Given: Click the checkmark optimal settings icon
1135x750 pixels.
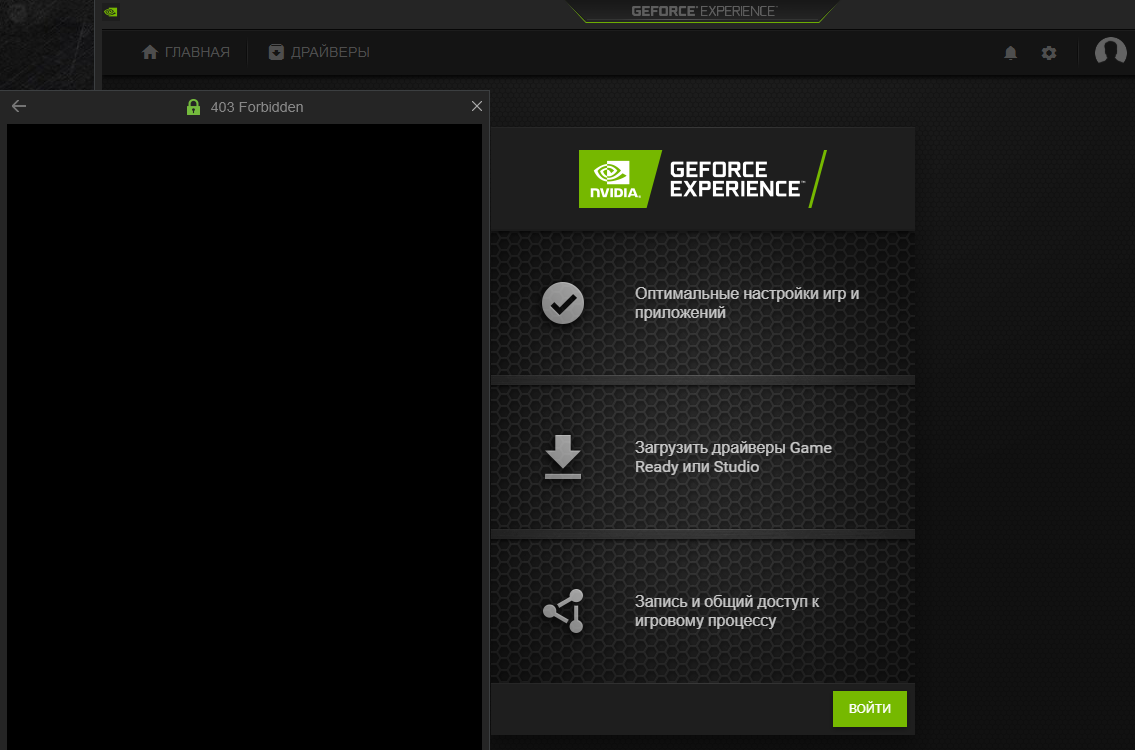Looking at the screenshot, I should pyautogui.click(x=562, y=303).
